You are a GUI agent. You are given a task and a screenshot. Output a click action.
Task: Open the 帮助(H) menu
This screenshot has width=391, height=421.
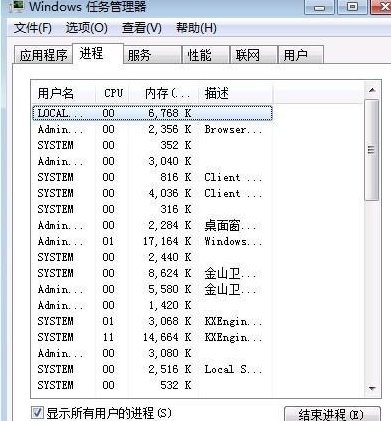click(x=196, y=28)
